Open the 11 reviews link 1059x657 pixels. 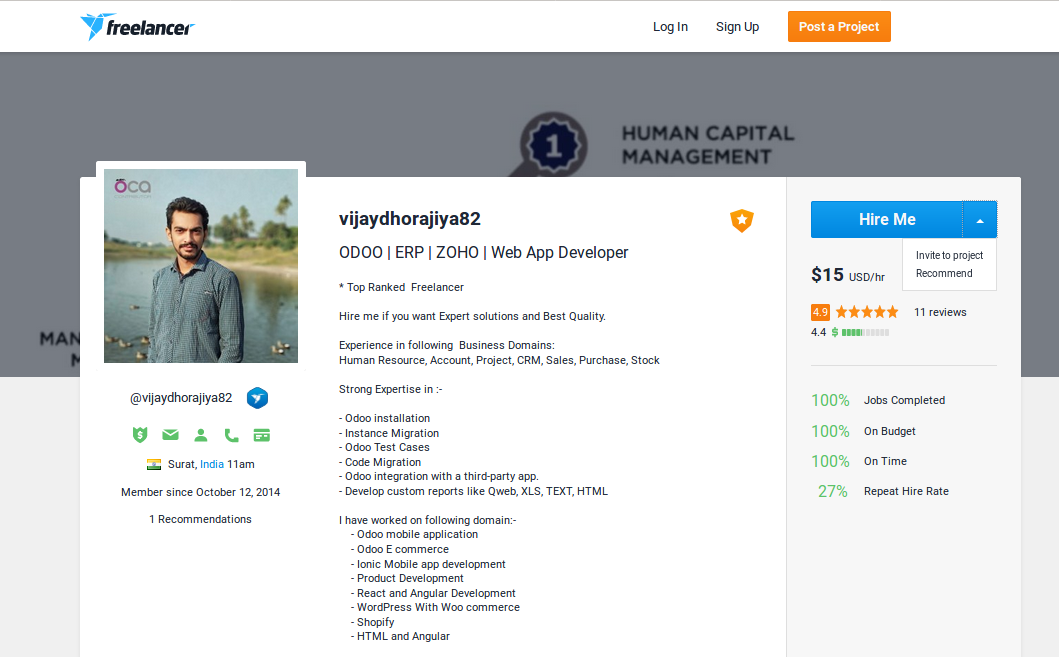940,312
